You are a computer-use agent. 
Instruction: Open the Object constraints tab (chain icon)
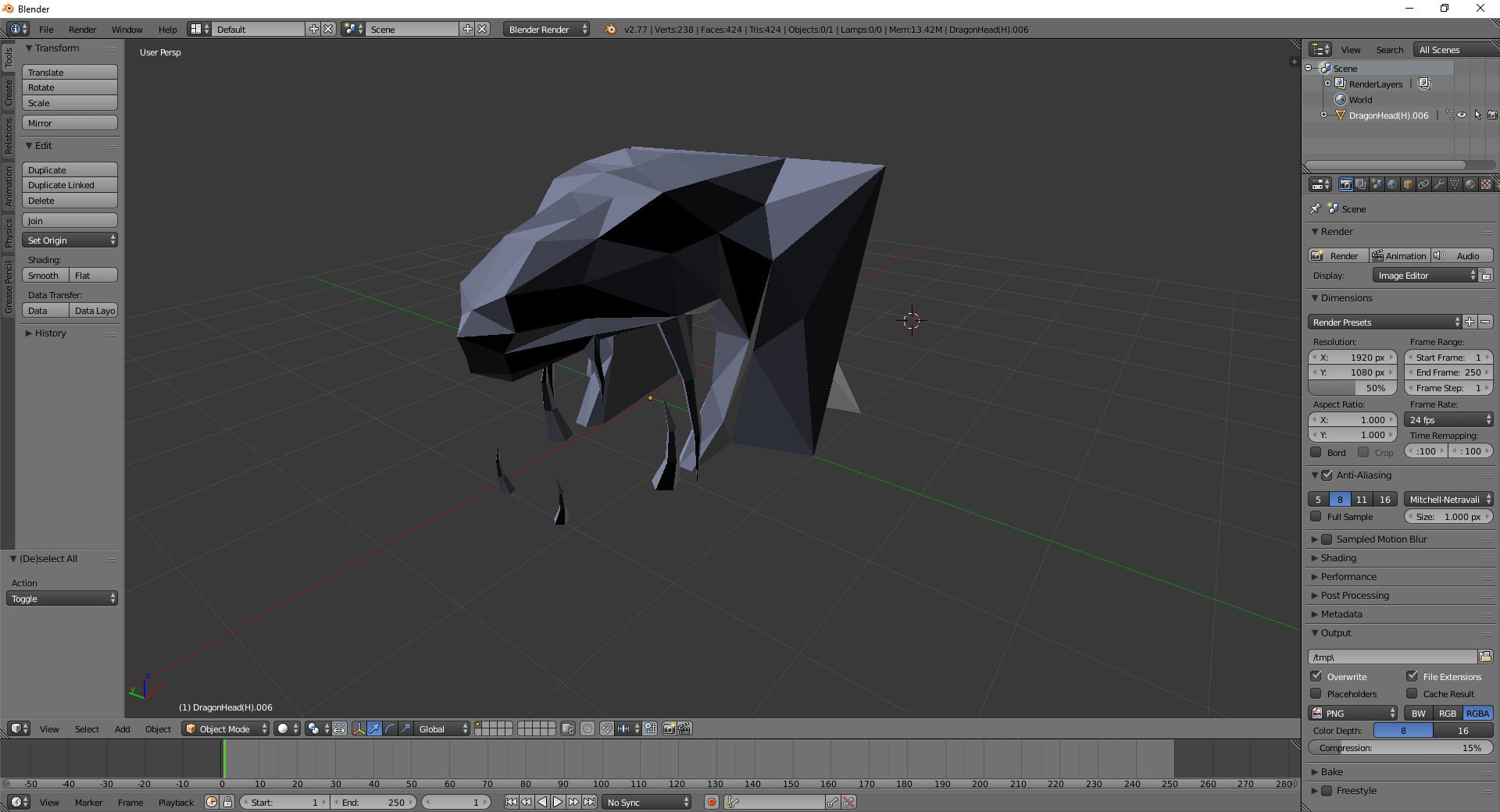click(1423, 184)
